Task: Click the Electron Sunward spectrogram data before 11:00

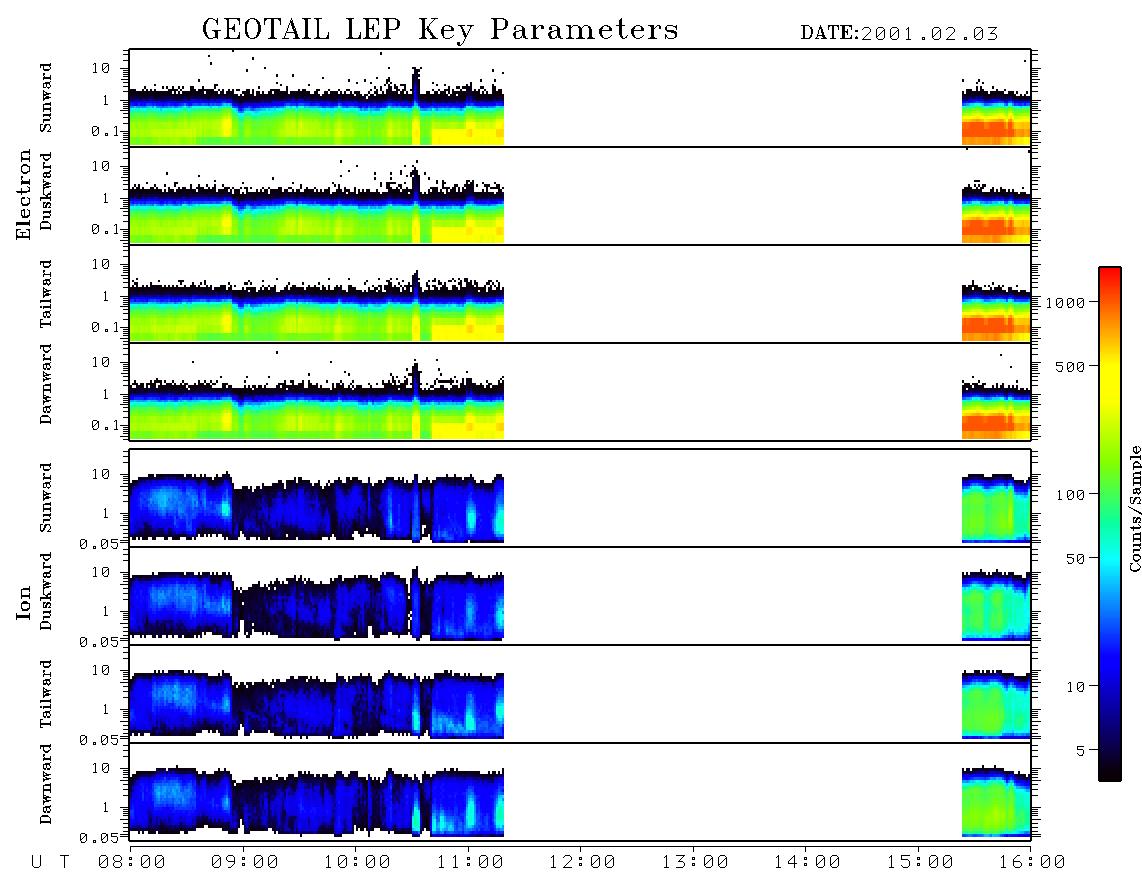Action: tap(316, 117)
